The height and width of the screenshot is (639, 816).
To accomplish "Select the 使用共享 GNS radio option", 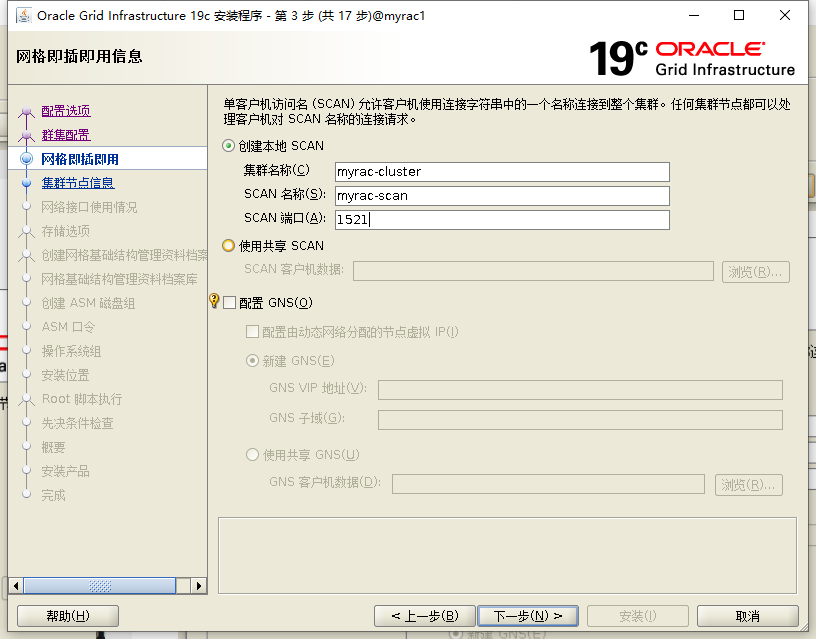I will tap(252, 455).
